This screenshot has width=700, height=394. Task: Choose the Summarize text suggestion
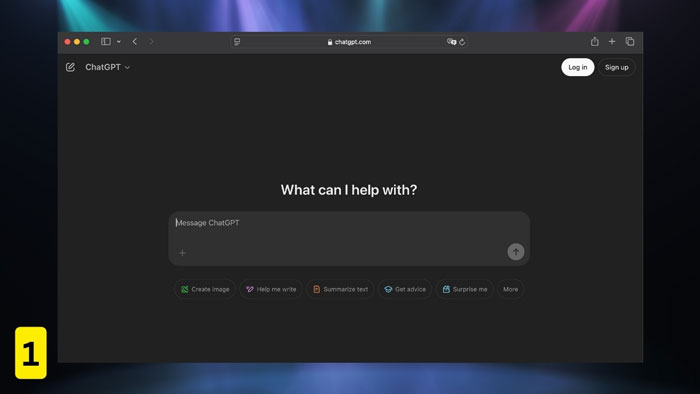click(x=340, y=290)
